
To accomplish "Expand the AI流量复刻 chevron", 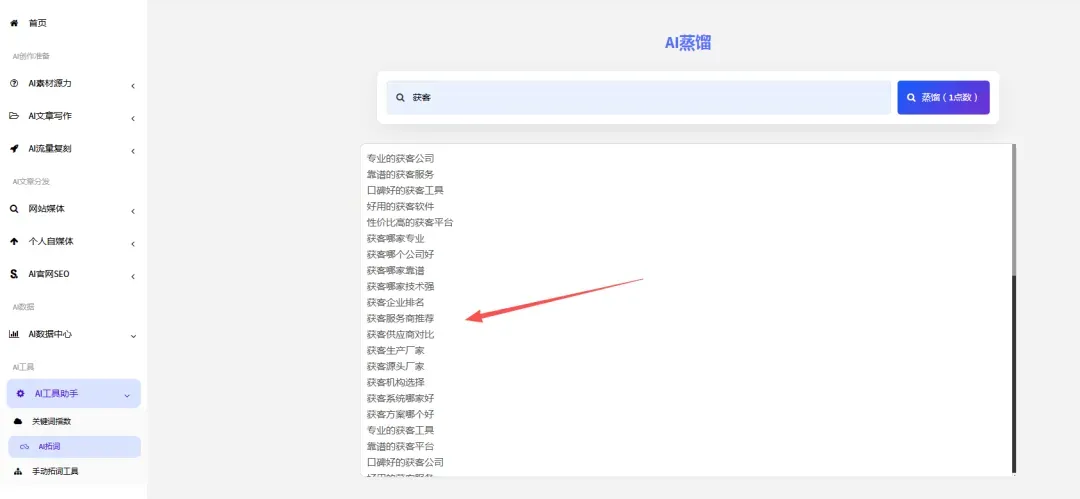I will (133, 151).
